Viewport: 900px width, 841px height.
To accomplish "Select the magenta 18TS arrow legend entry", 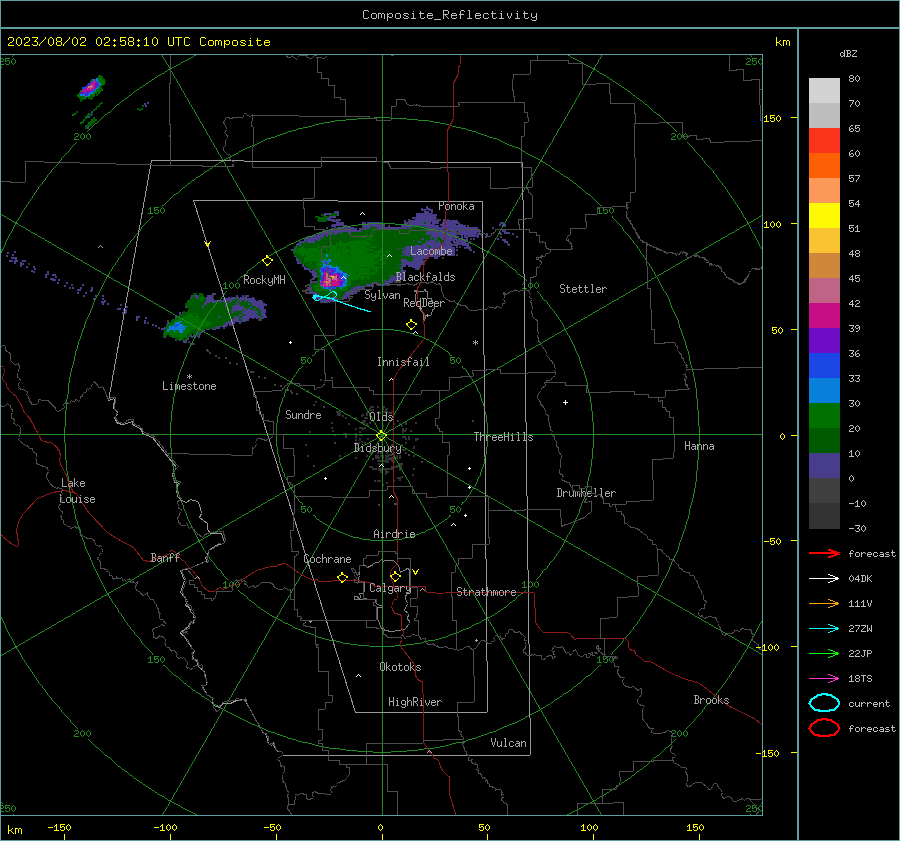I will [x=824, y=679].
